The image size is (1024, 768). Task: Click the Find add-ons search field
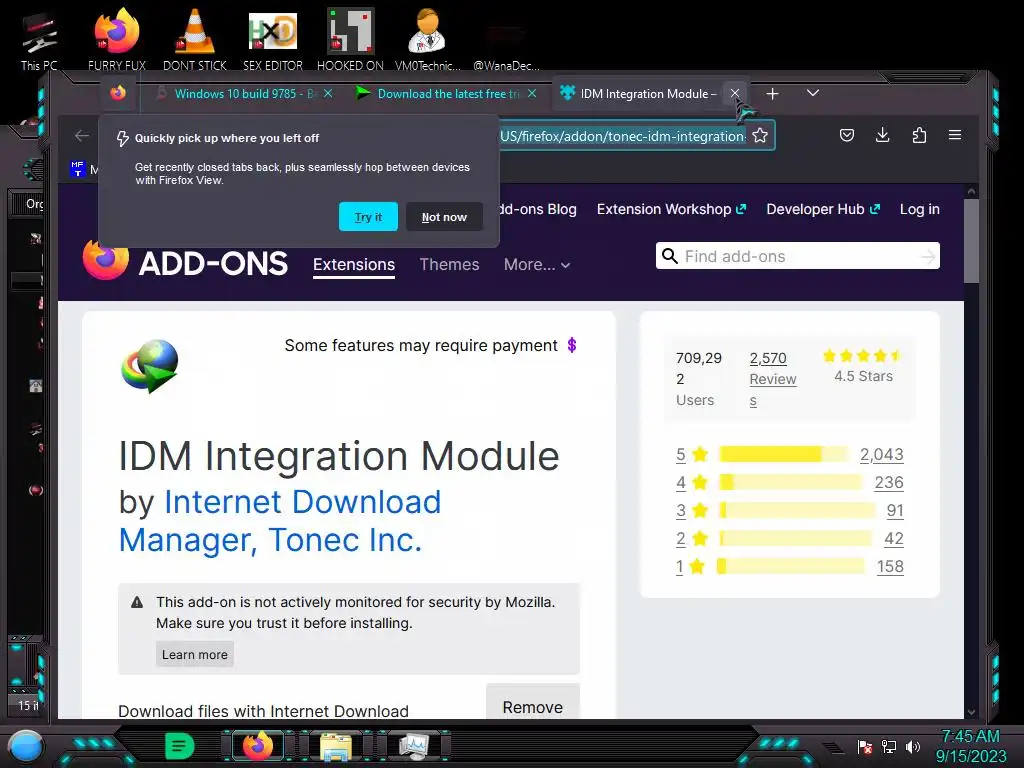(797, 256)
